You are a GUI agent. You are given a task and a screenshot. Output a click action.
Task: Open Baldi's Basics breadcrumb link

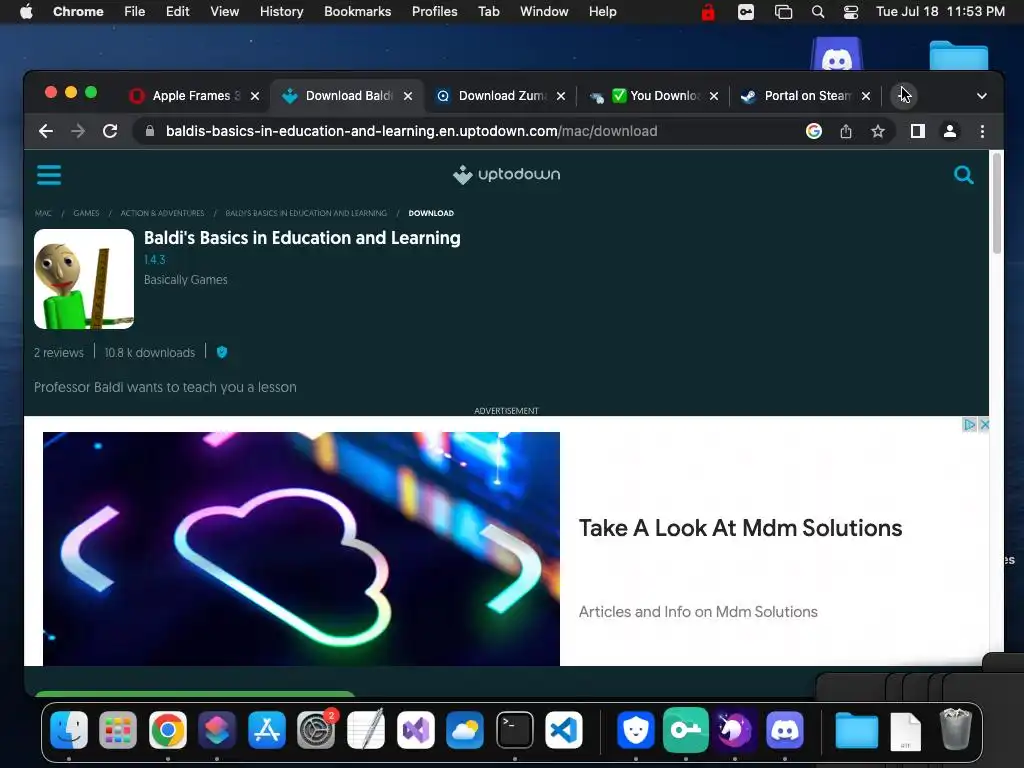306,213
